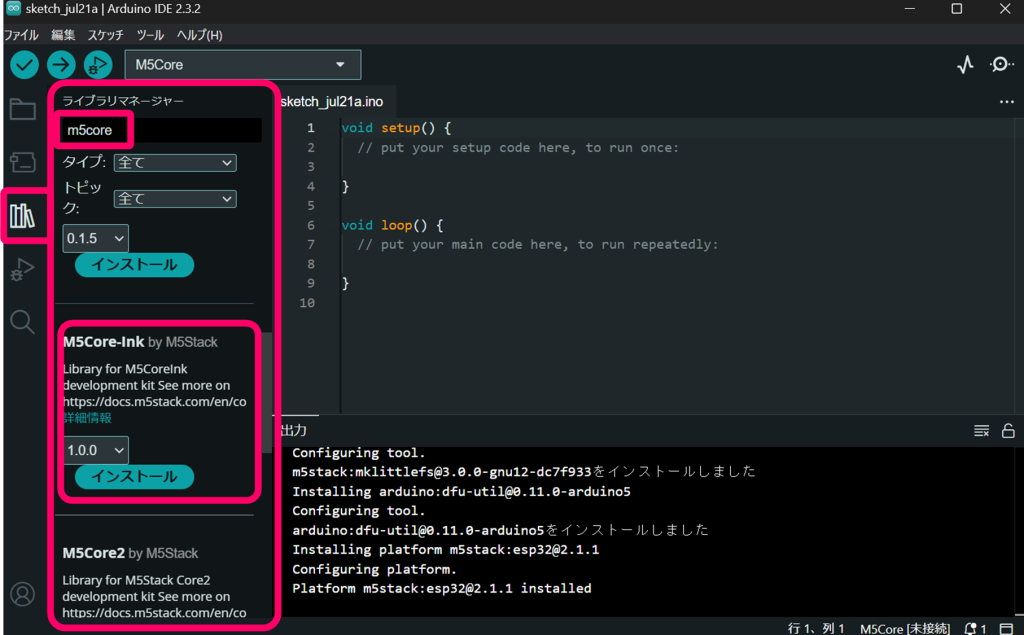Click the Verify checkmark button
The height and width of the screenshot is (635, 1024).
(24, 65)
